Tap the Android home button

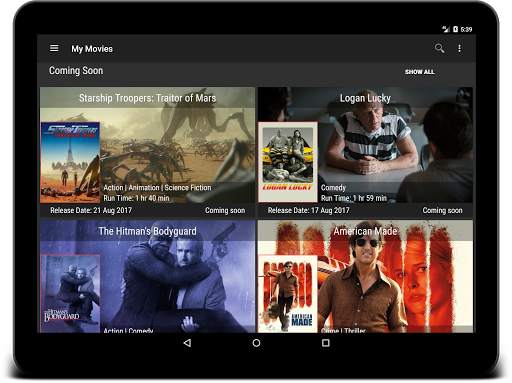click(x=256, y=343)
